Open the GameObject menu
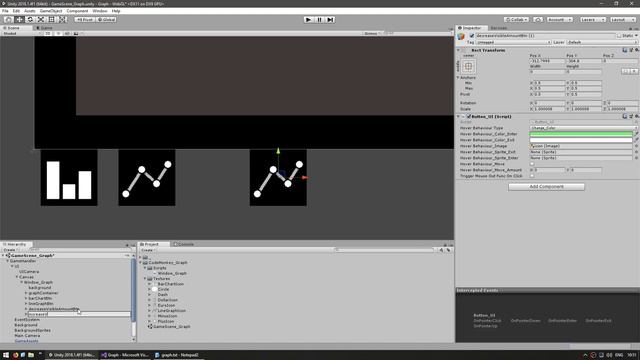Screen dimensions: 640x360 pyautogui.click(x=51, y=11)
